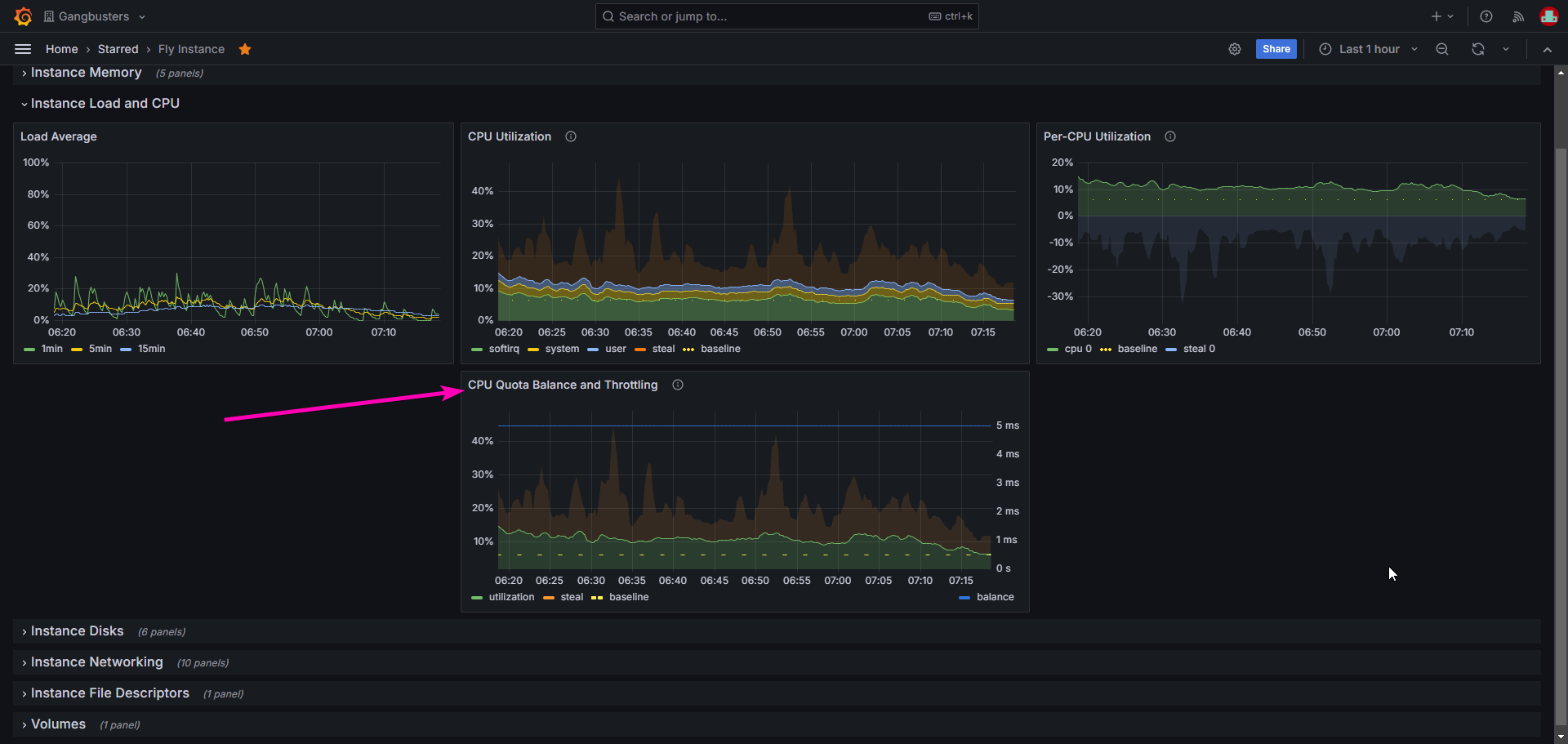Click the Grafana logo icon
The width and height of the screenshot is (1568, 744).
point(23,16)
